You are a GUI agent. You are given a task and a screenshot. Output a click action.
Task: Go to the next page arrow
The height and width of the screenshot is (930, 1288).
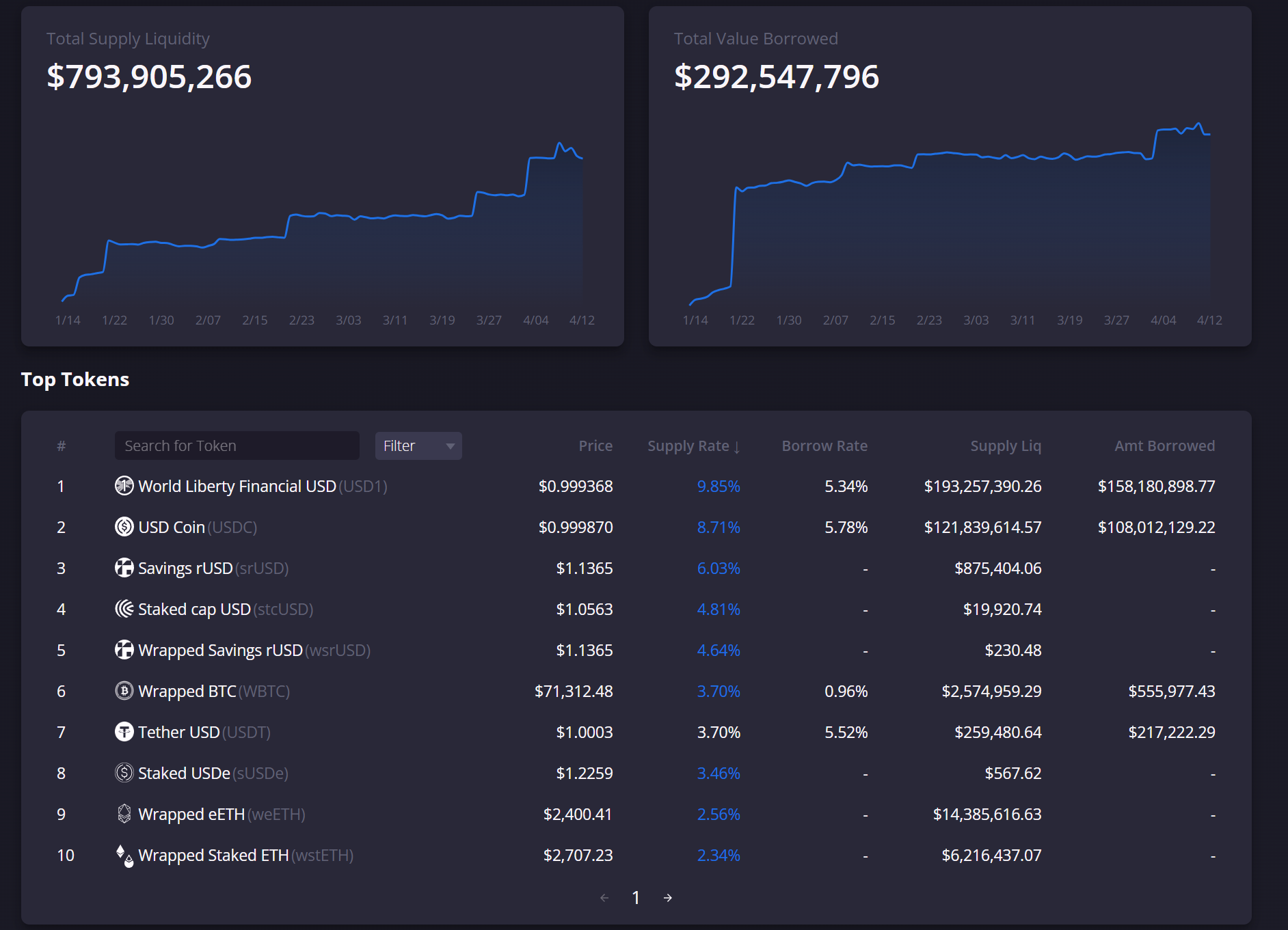pos(668,898)
